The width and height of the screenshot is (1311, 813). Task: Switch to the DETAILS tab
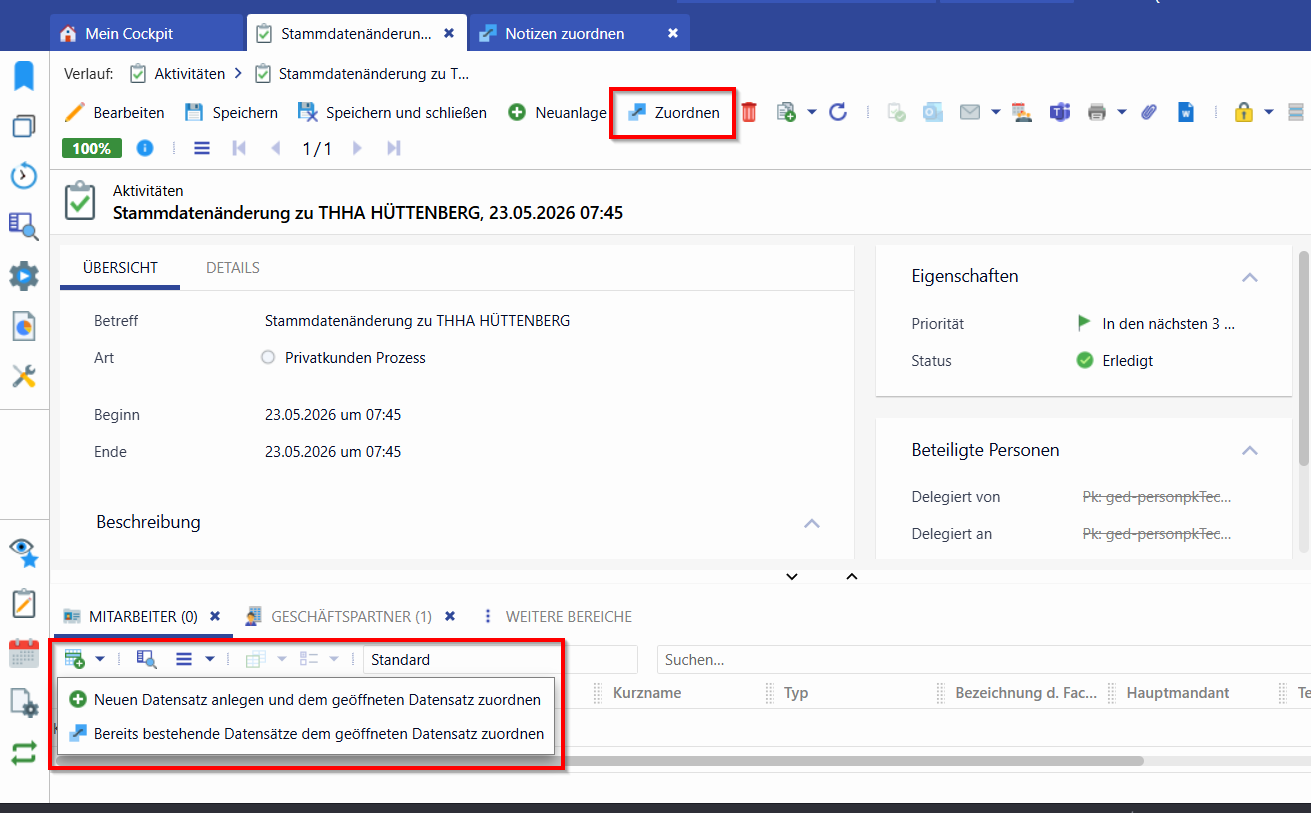click(233, 268)
